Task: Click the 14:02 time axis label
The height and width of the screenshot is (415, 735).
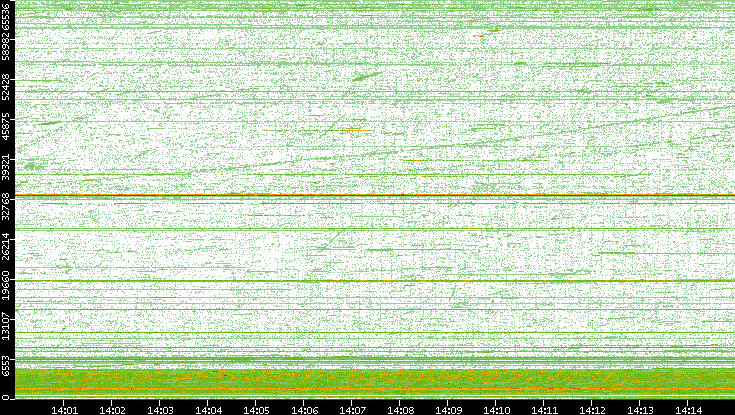Action: pos(112,410)
